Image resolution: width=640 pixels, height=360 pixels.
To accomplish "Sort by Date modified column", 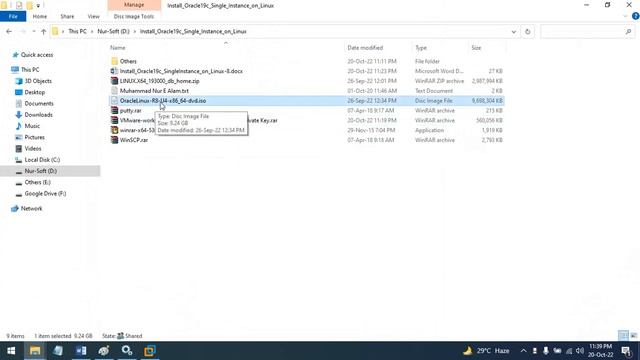I will click(365, 48).
